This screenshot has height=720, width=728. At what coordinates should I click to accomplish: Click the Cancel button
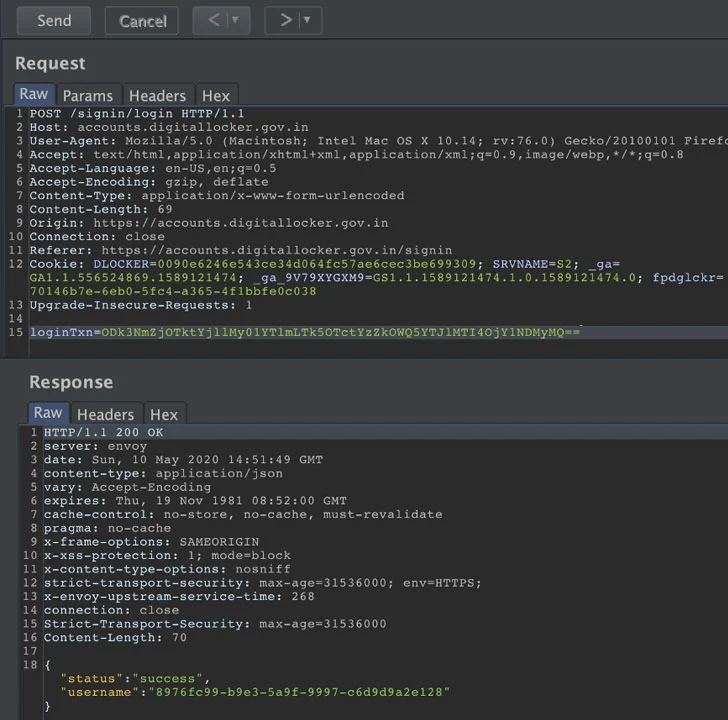(x=142, y=21)
